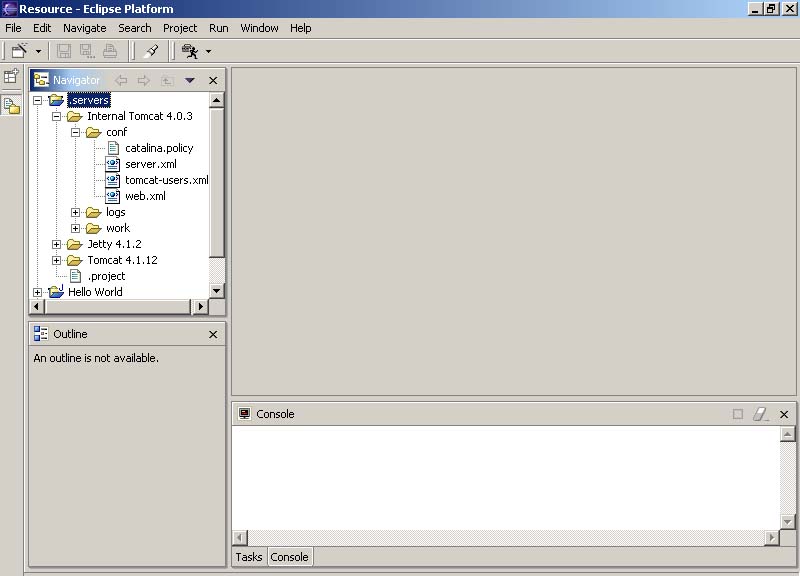Select the Hello World project label
800x576 pixels.
click(x=95, y=292)
